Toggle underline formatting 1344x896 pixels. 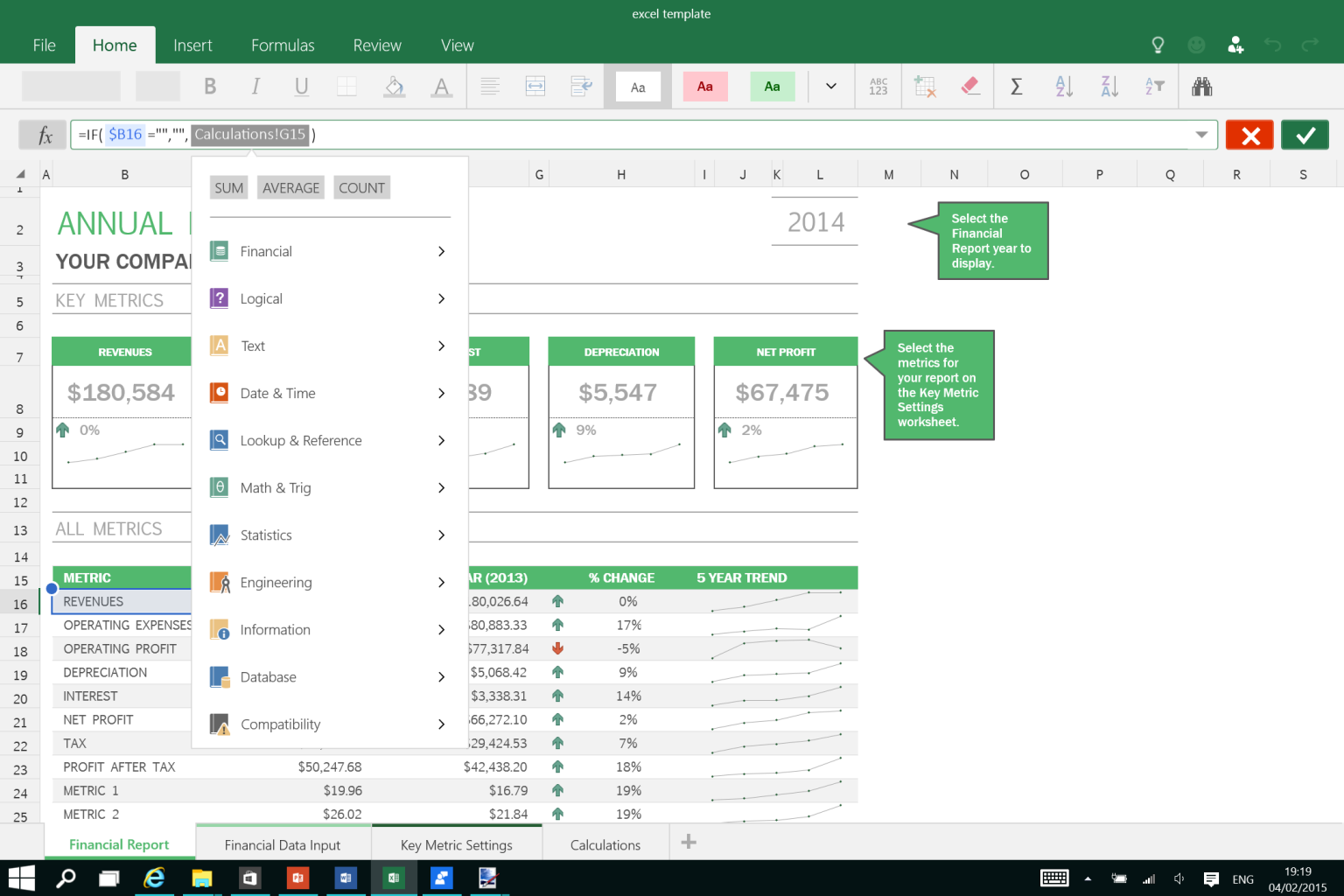click(301, 86)
